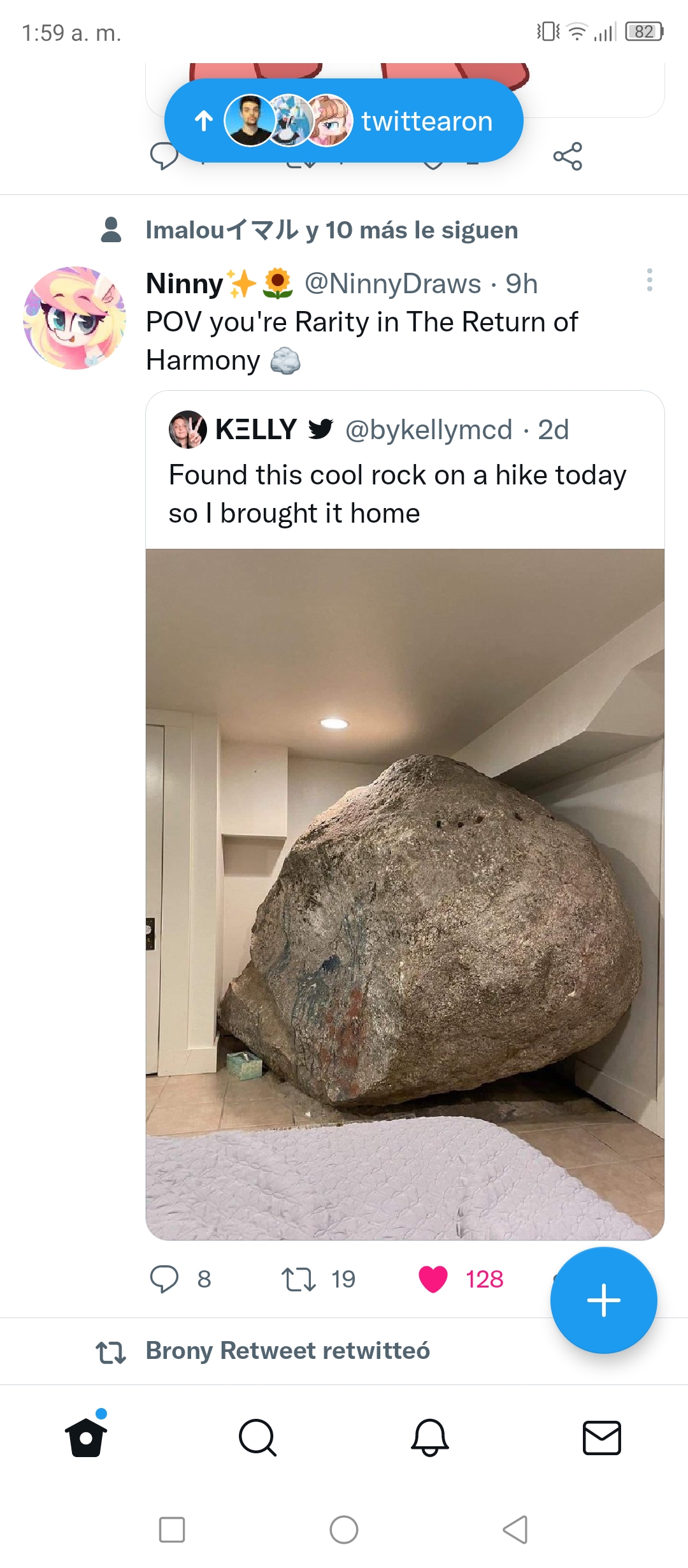The image size is (688, 1568).
Task: Open the Notifications bell tab
Action: tap(430, 1438)
